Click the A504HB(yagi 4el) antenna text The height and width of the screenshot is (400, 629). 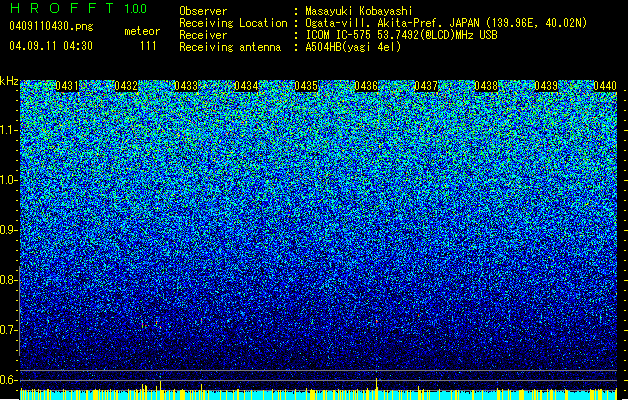[353, 47]
